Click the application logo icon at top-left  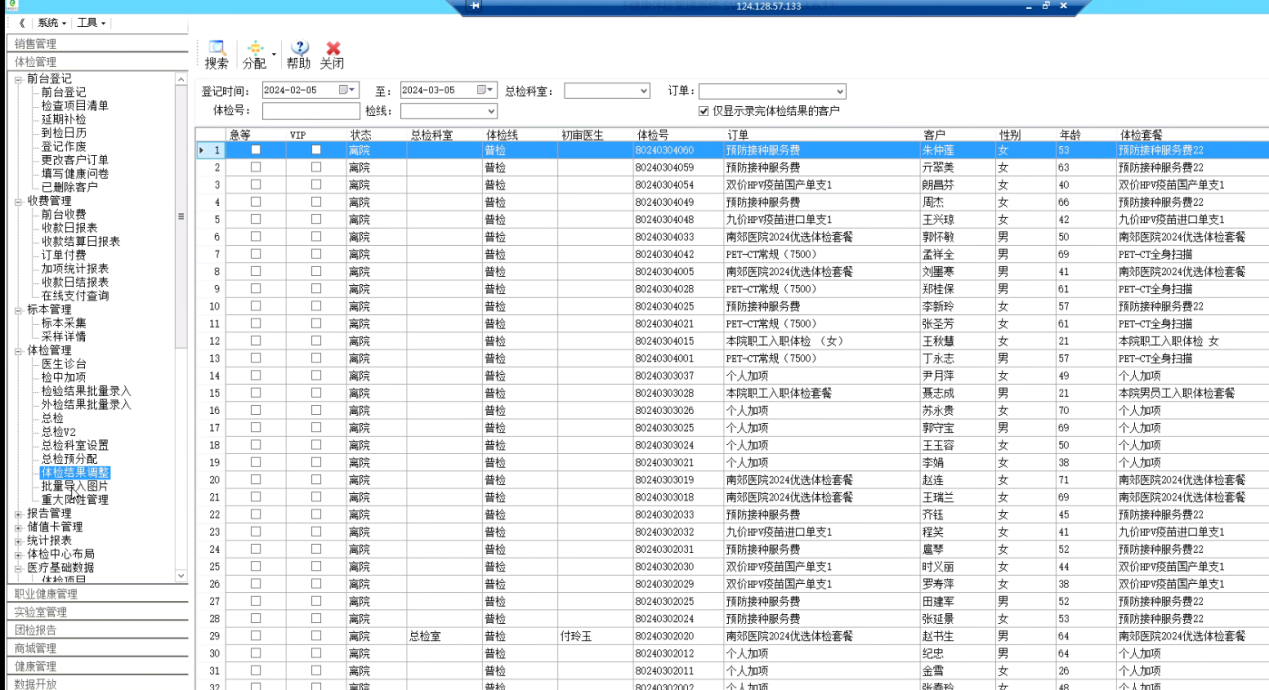click(x=11, y=6)
